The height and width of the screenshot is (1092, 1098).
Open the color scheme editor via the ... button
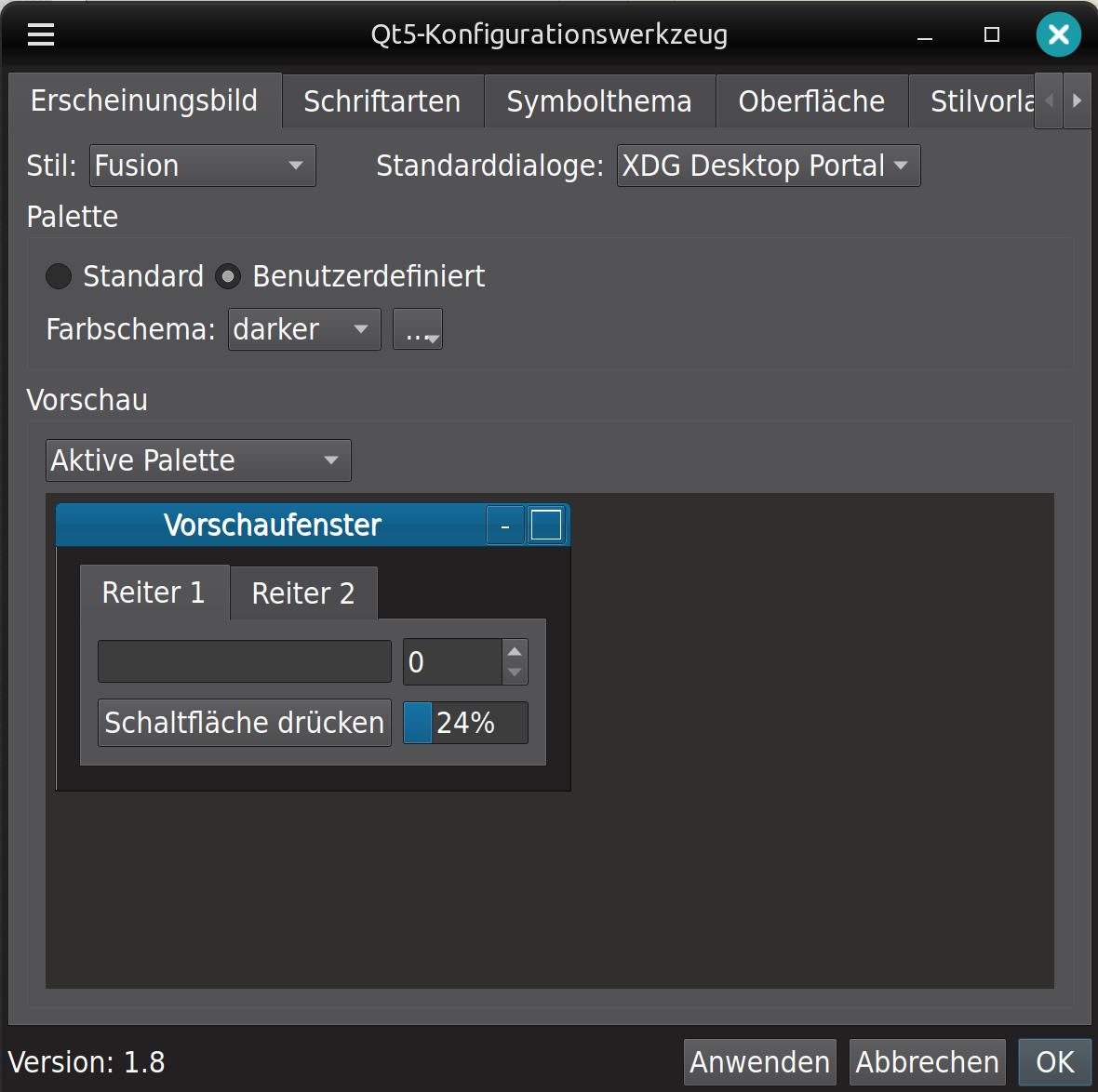pyautogui.click(x=417, y=328)
